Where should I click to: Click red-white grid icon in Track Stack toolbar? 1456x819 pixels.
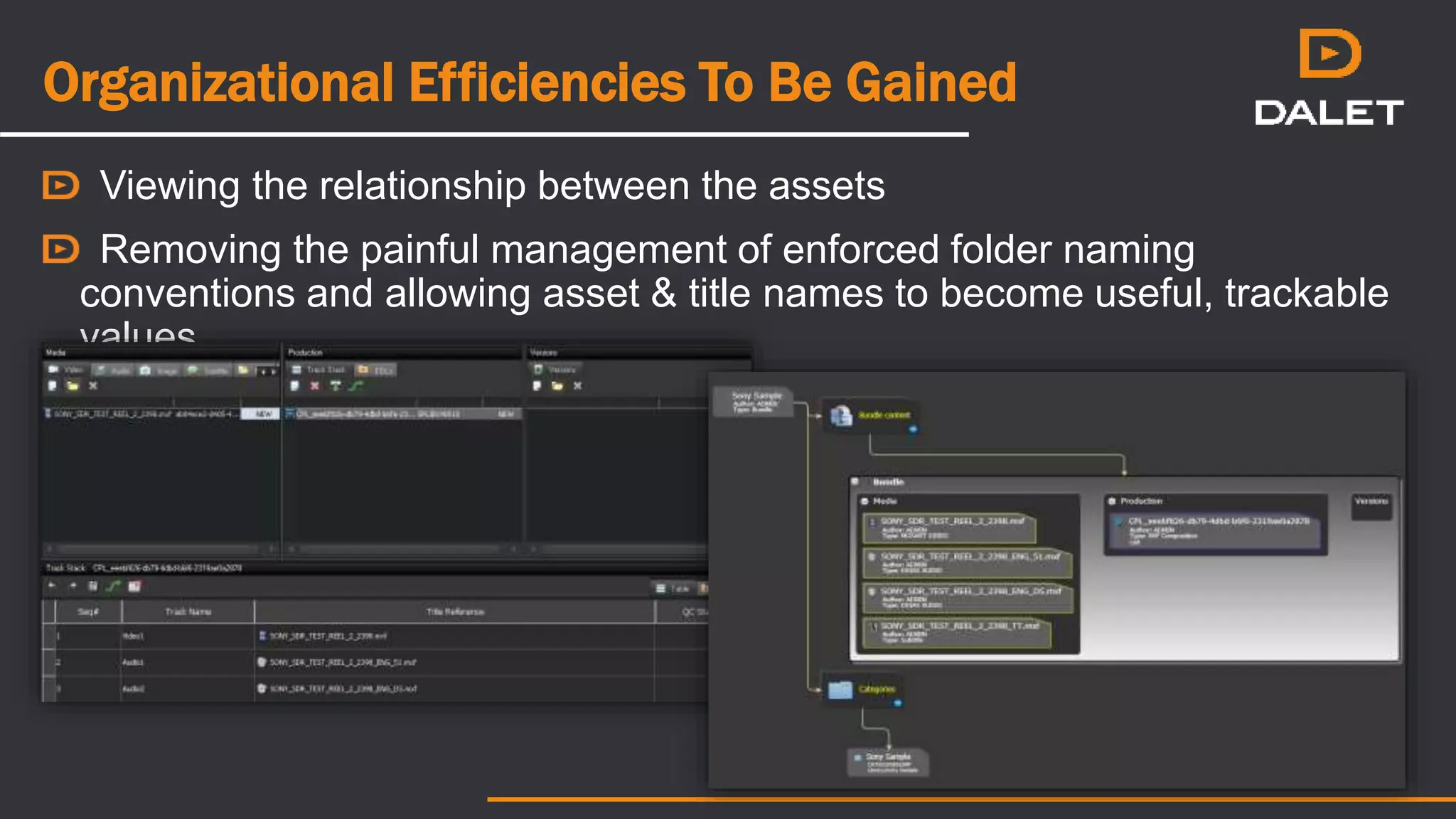(134, 587)
